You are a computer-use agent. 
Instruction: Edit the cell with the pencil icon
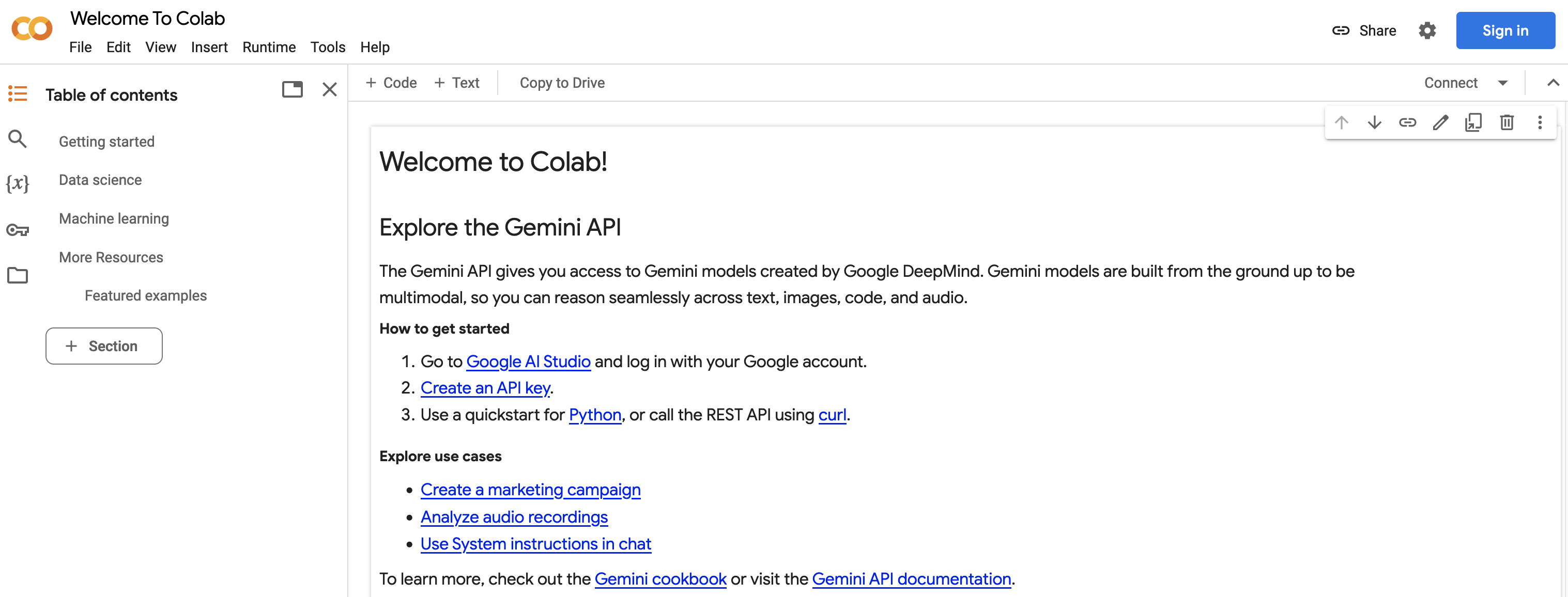pos(1440,123)
